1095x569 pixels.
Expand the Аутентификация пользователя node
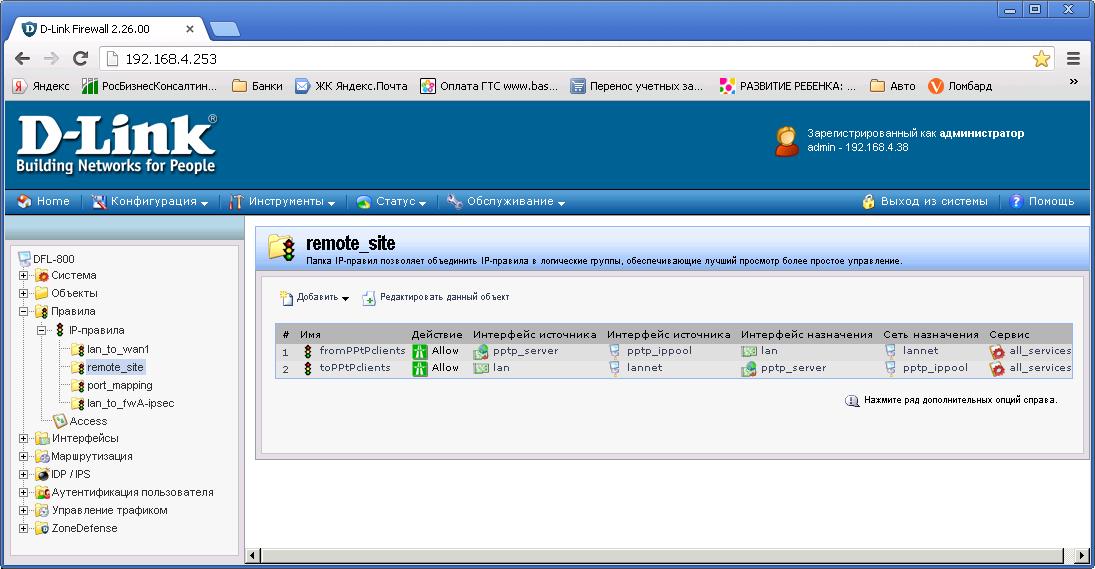coord(23,492)
